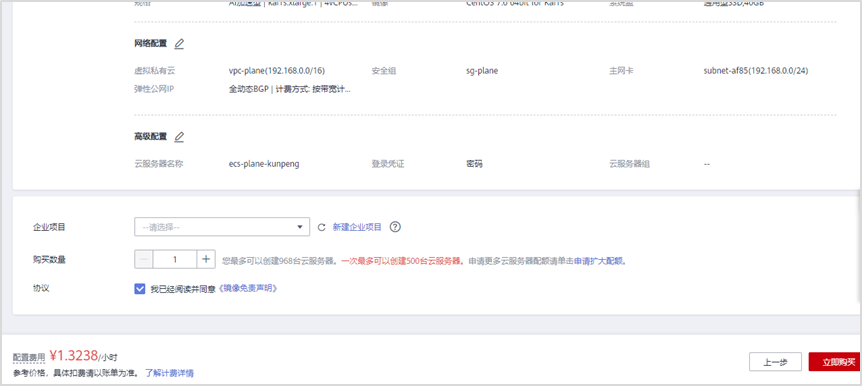Screen dimensions: 862x386
Task: Refresh the 企业项目 list
Action: pos(322,227)
